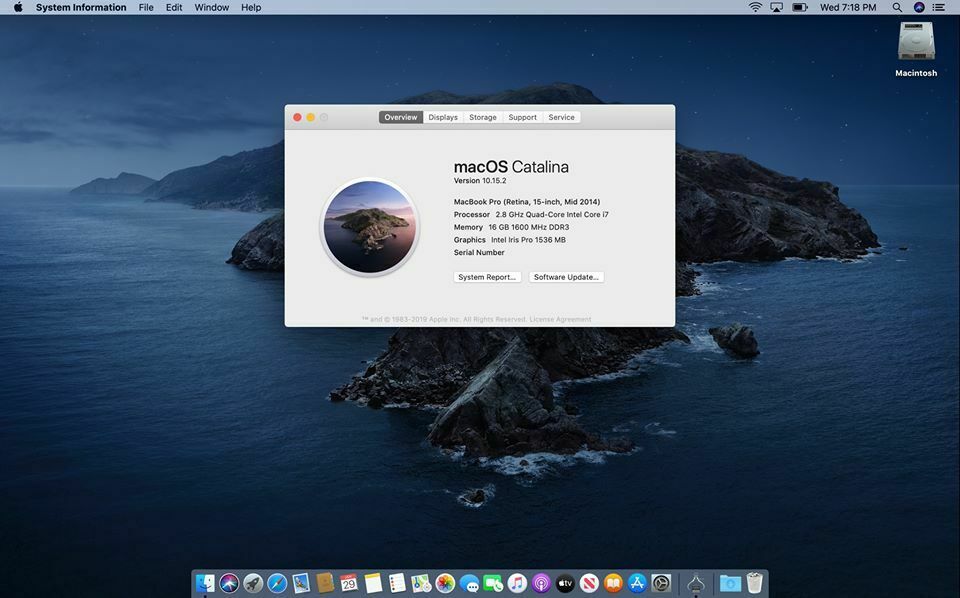Open System Information app menu

pos(81,7)
